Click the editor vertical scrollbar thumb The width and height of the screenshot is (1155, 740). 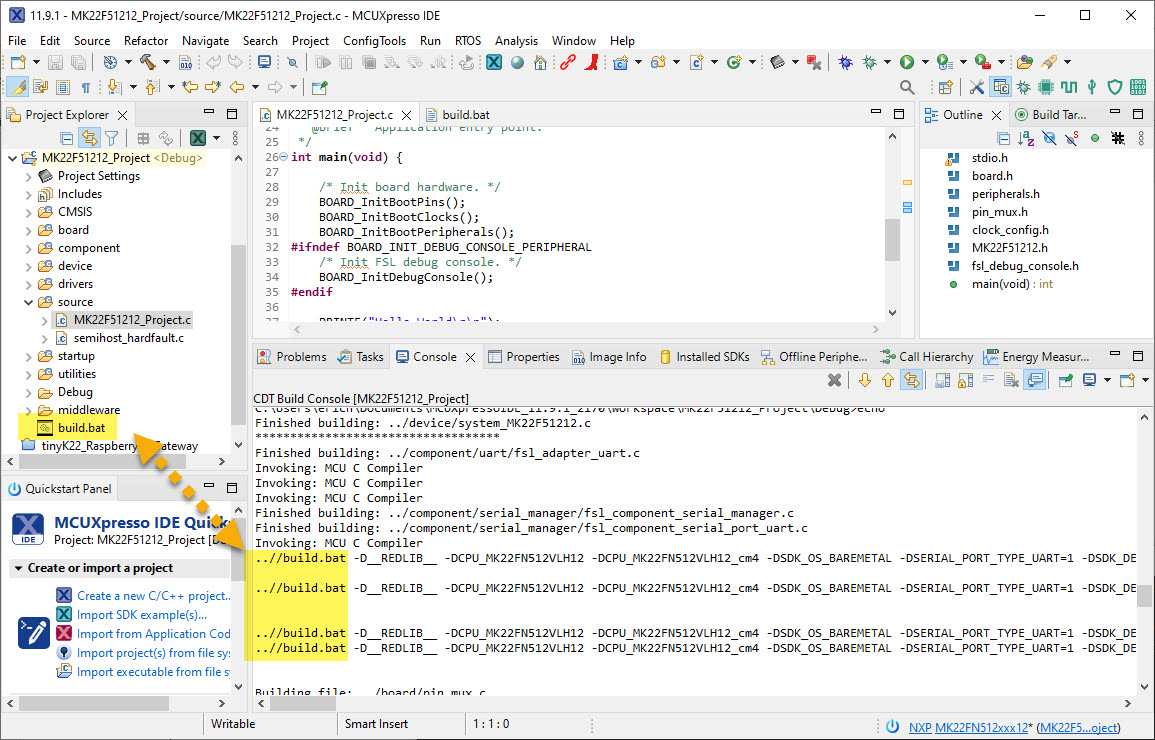(892, 239)
